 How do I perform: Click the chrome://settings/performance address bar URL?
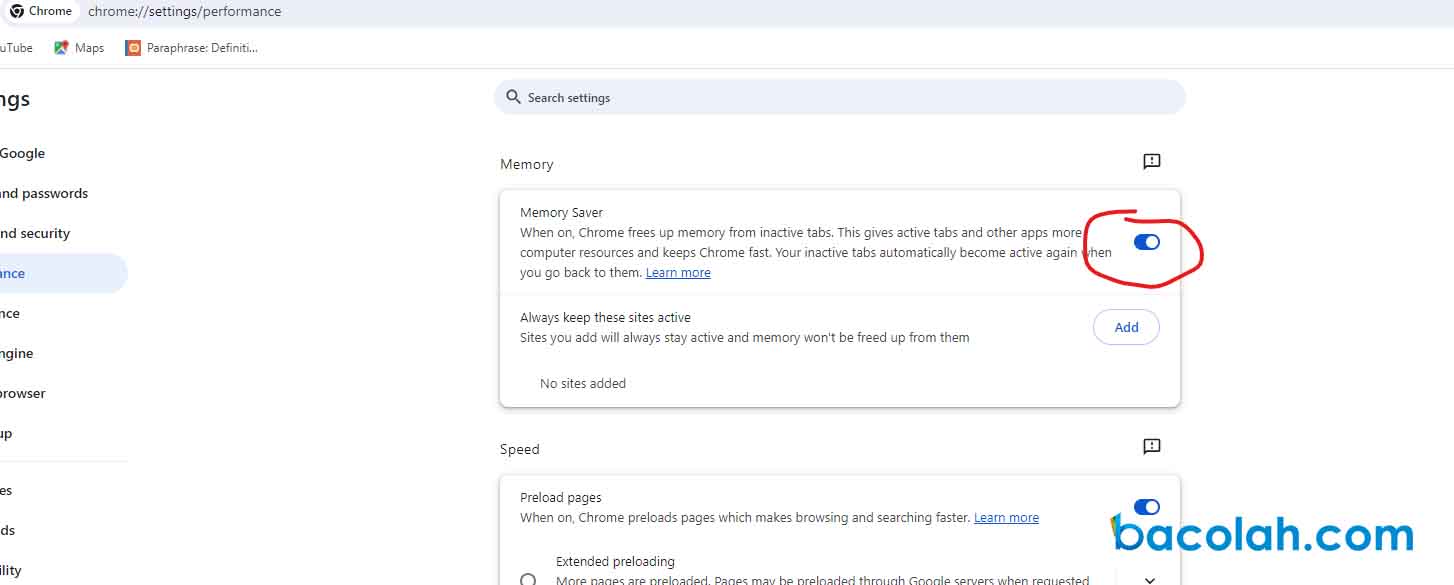click(x=184, y=11)
